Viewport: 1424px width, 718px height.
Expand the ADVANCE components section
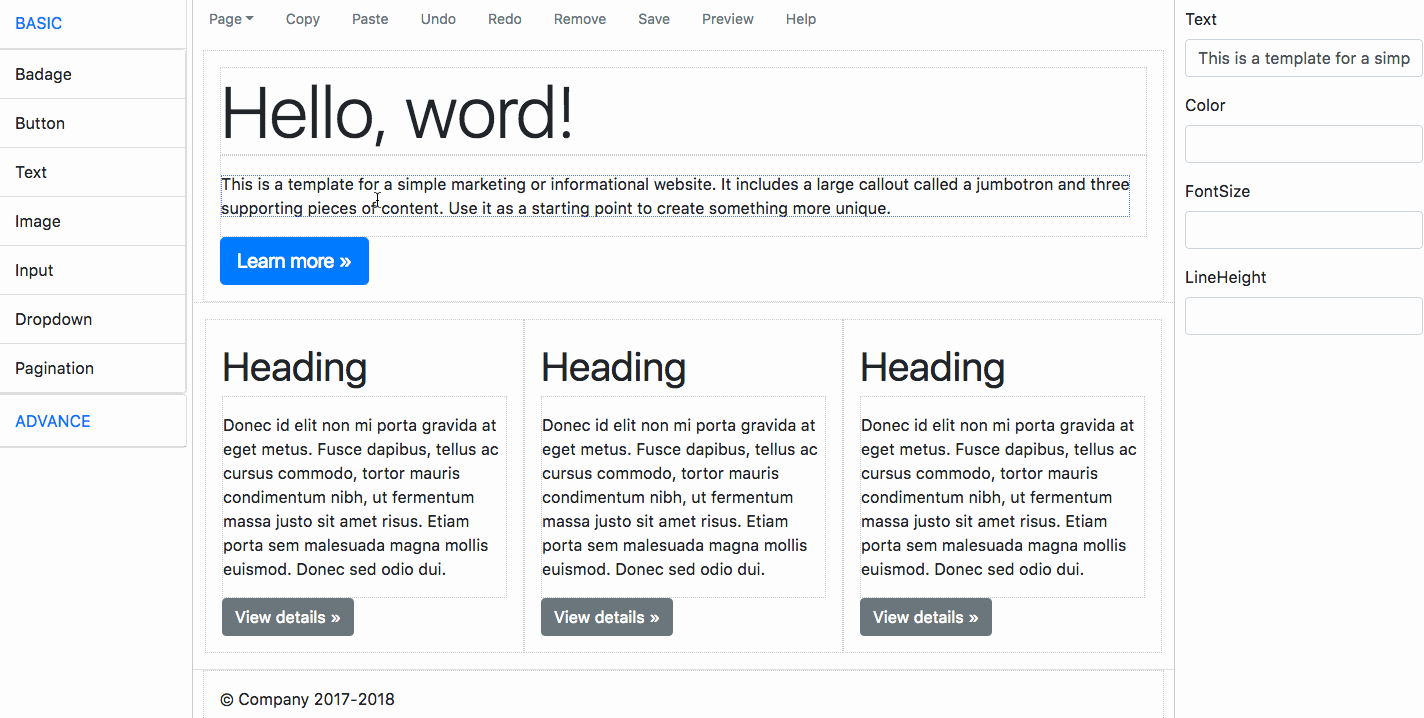(53, 421)
